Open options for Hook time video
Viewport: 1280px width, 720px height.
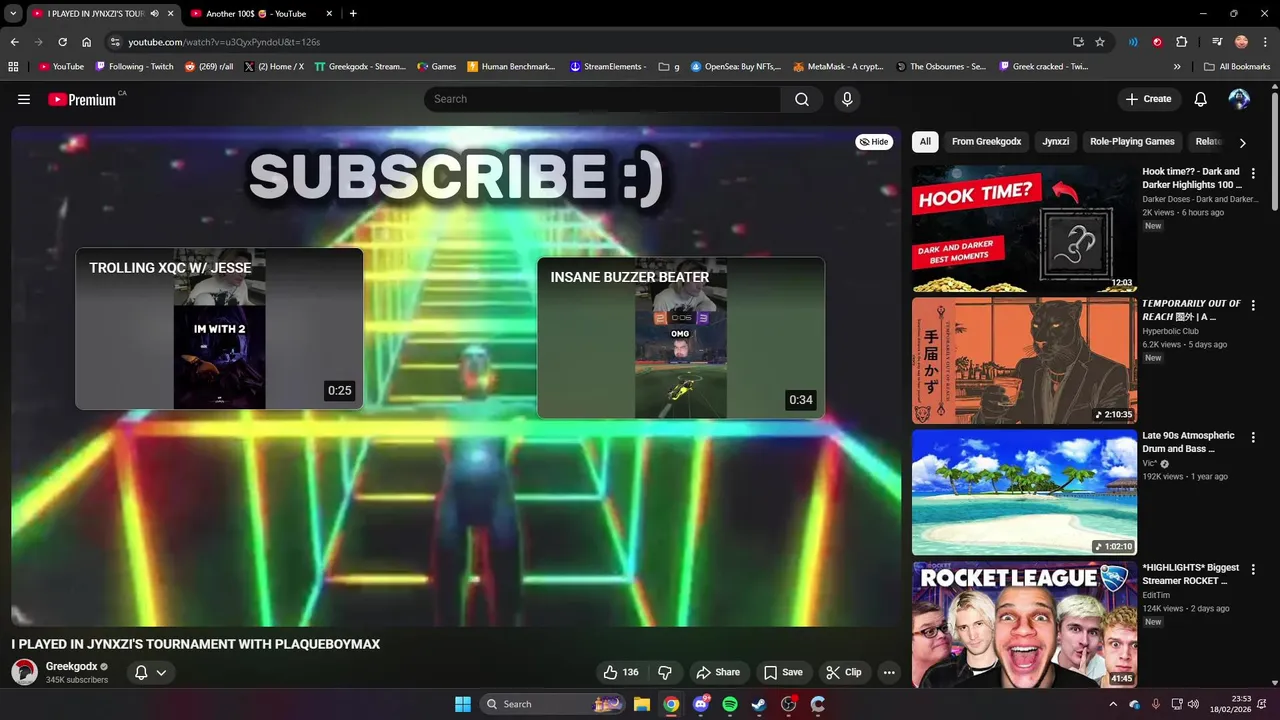pyautogui.click(x=1253, y=173)
